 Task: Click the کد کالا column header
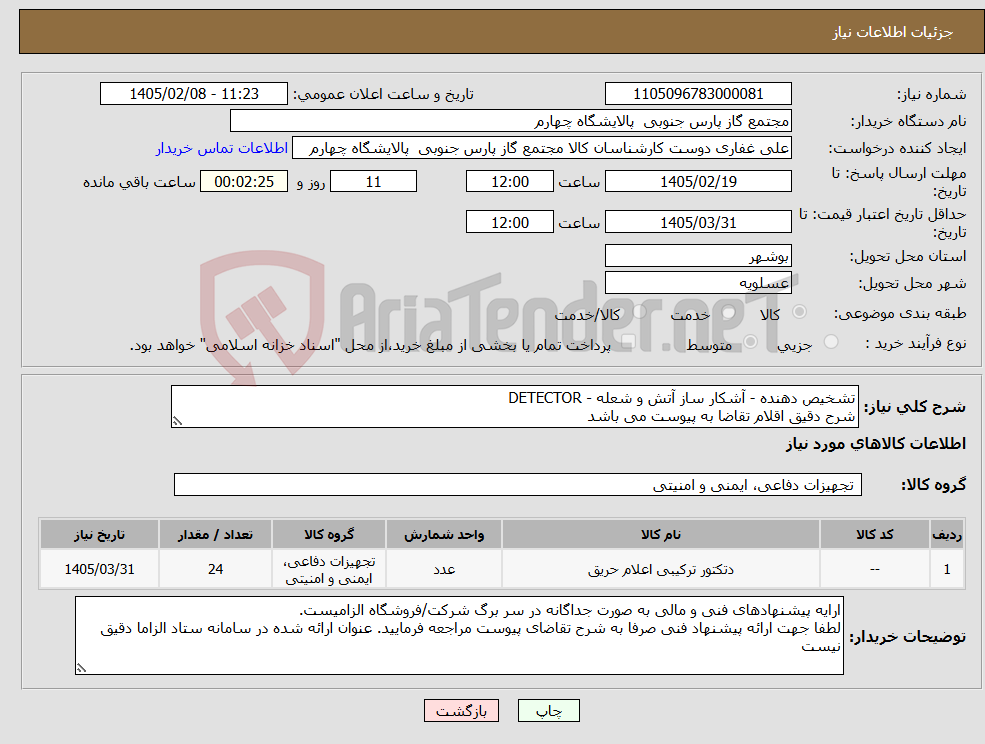coord(874,535)
